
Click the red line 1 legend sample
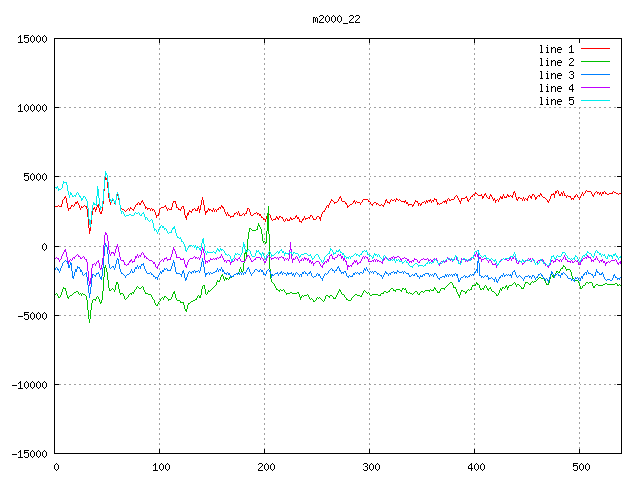tap(595, 48)
